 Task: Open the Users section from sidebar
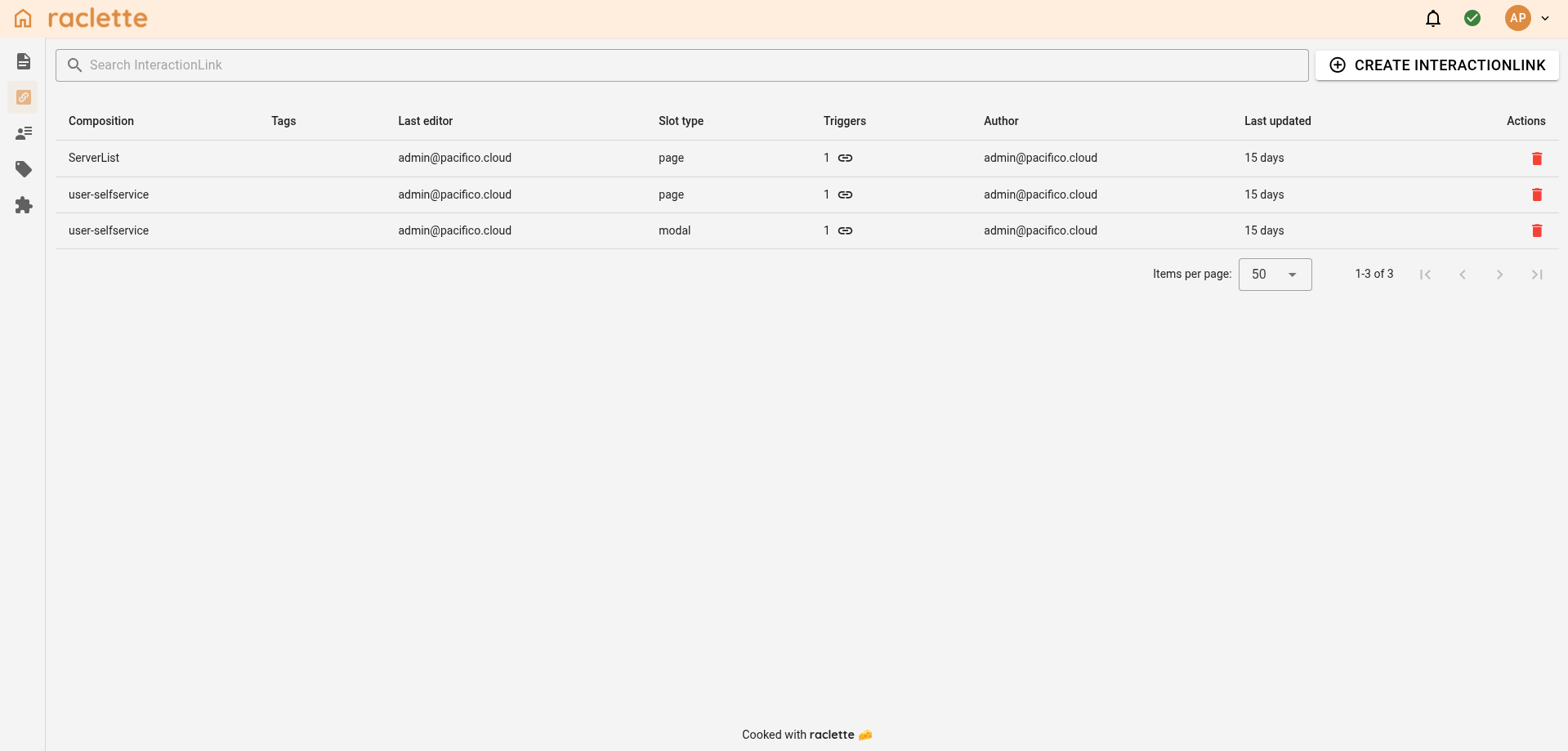24,132
